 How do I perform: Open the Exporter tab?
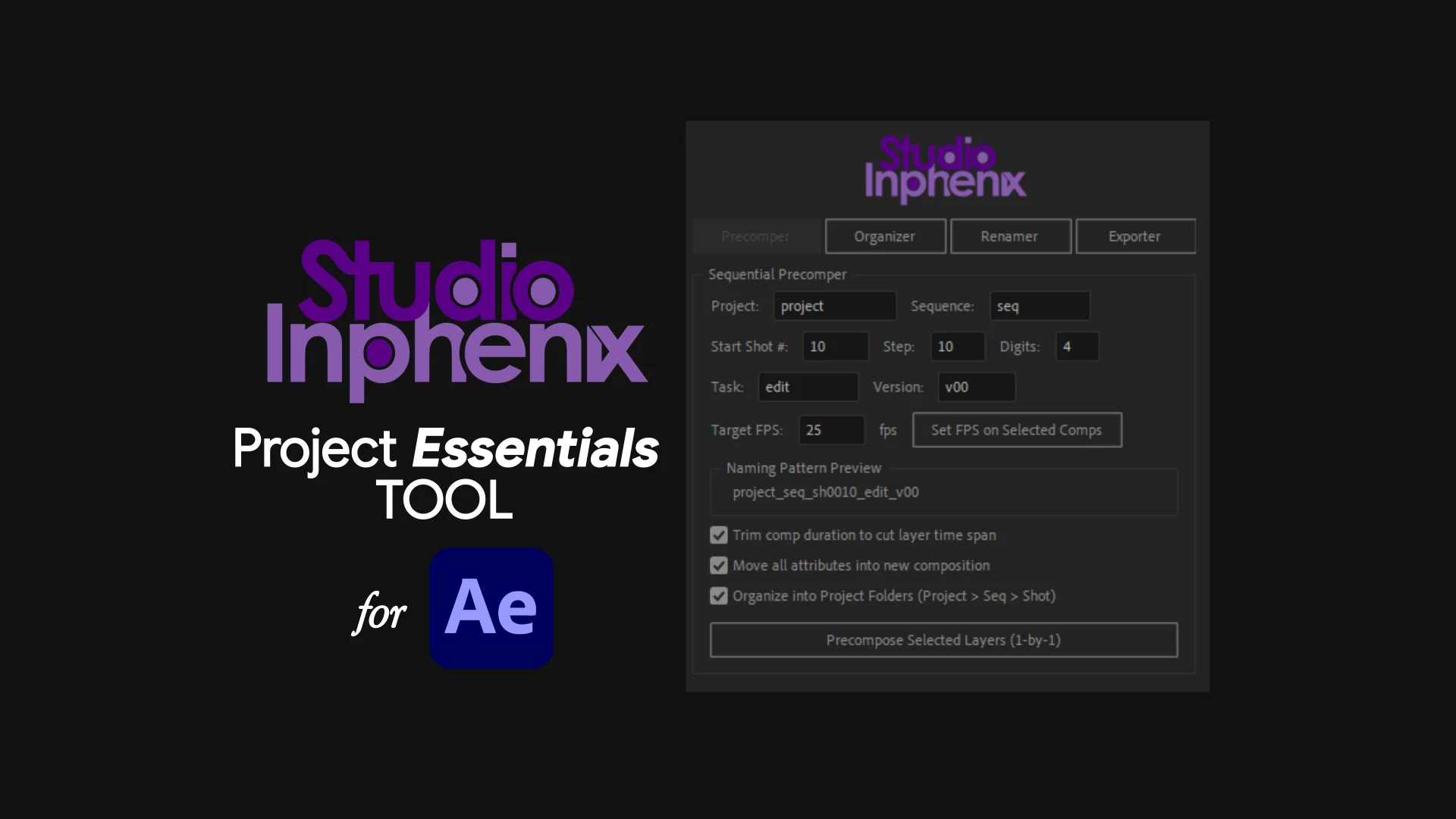pos(1135,237)
